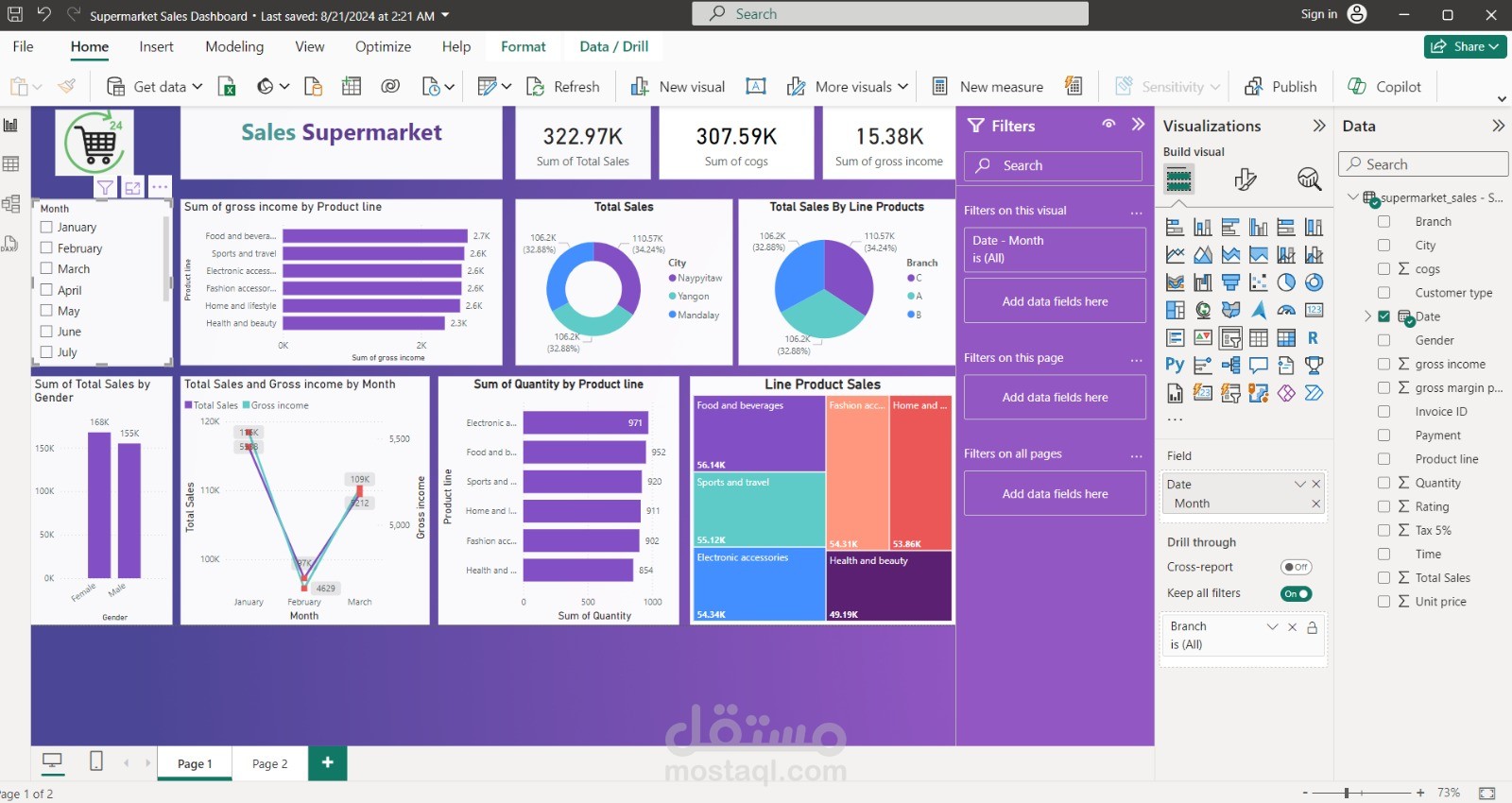
Task: Click the Publish button
Action: click(x=1280, y=87)
